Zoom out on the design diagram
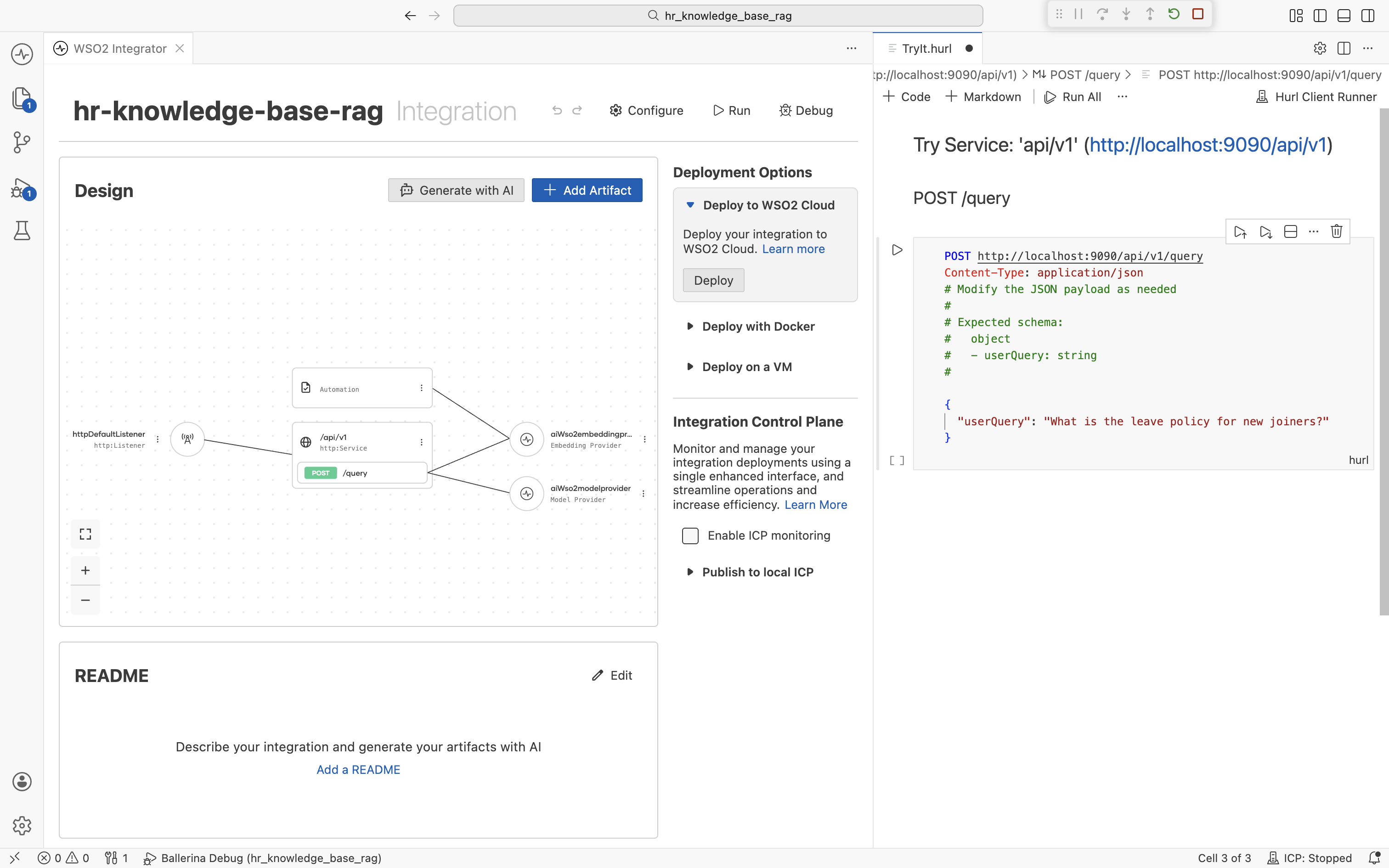1389x868 pixels. pyautogui.click(x=85, y=600)
